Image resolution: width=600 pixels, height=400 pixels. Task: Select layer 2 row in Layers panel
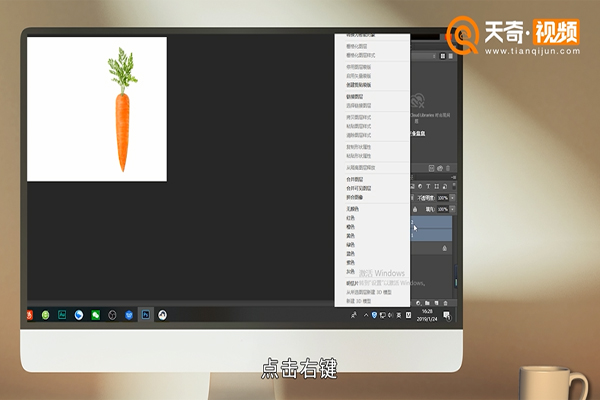(x=431, y=223)
